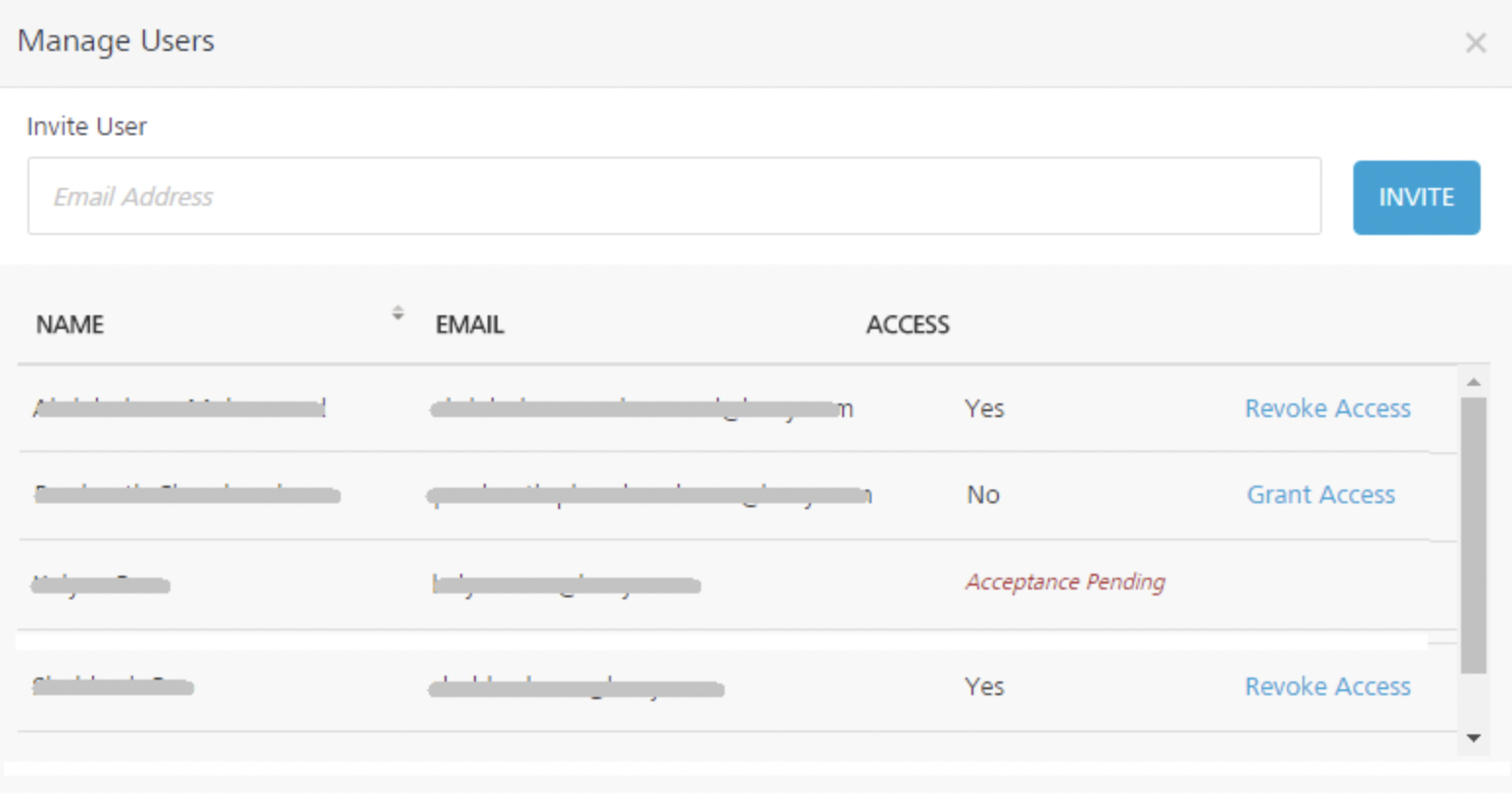The image size is (1512, 799).
Task: Grant Access to the user with No access
Action: click(x=1320, y=494)
